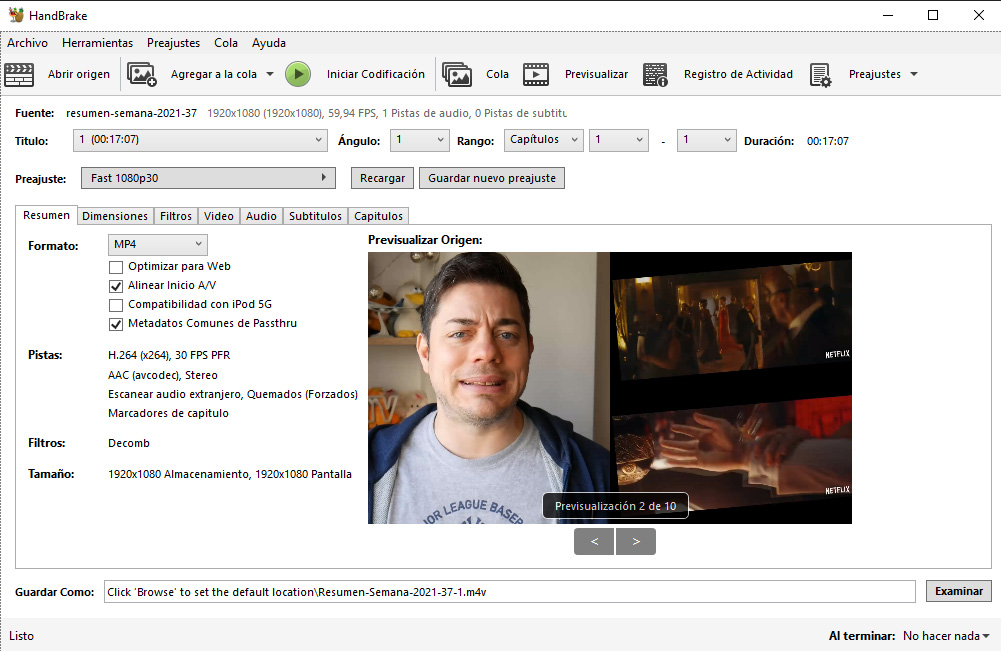Open the Cola queue pictures icon
This screenshot has width=1001, height=651.
[457, 74]
